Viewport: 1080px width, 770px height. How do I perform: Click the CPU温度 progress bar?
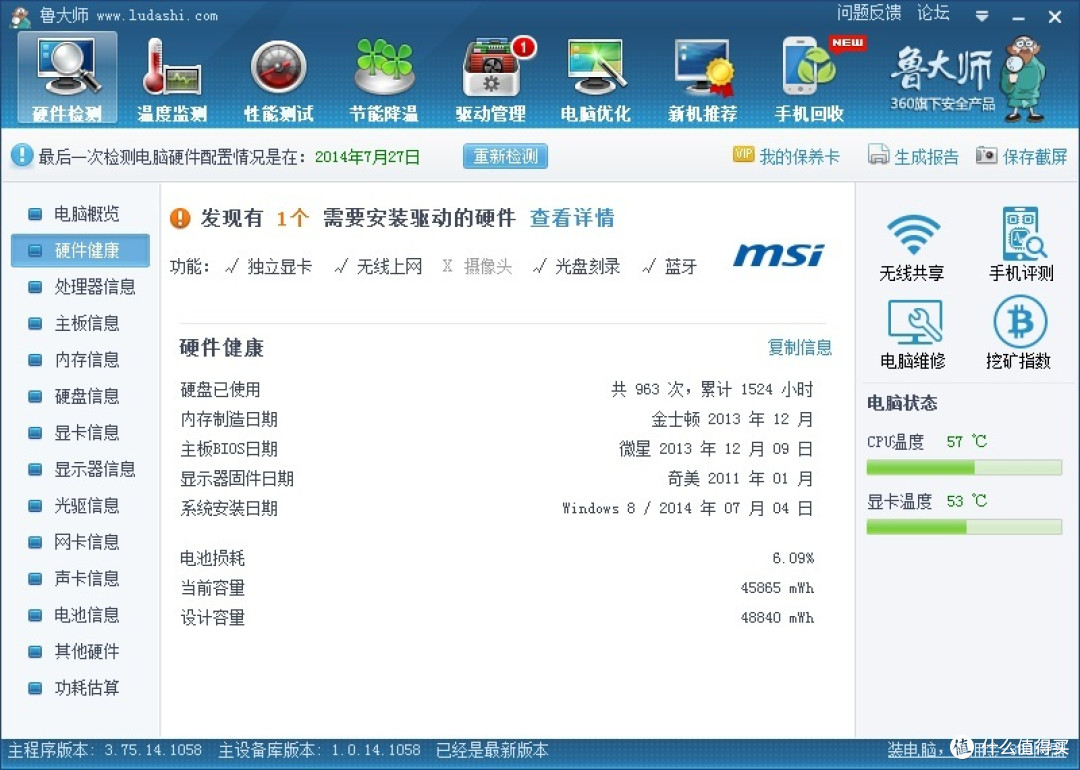(964, 468)
